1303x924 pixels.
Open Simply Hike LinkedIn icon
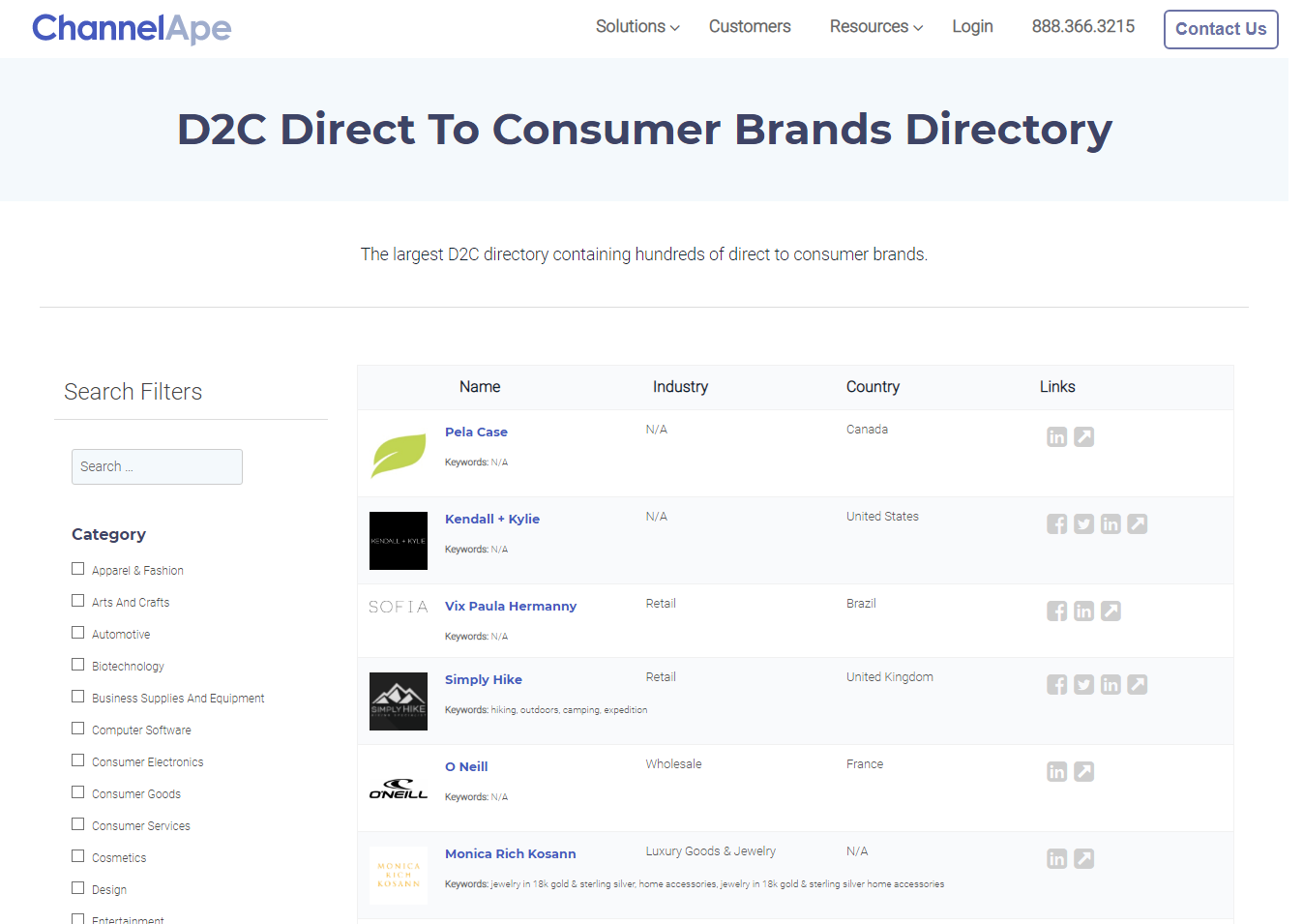click(1111, 685)
